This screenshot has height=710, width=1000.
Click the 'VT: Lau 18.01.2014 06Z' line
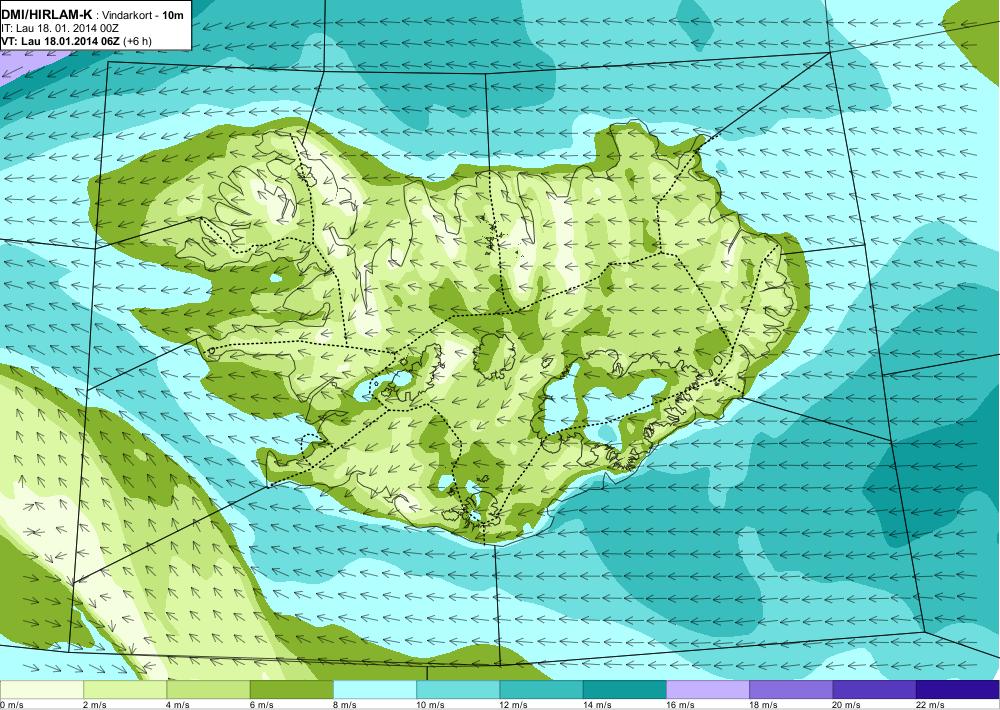click(61, 41)
